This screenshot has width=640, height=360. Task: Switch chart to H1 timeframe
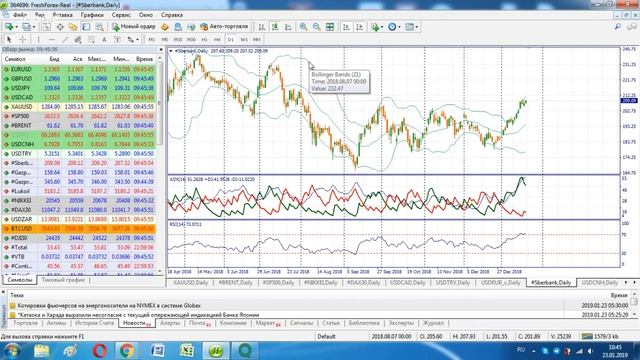[x=204, y=40]
